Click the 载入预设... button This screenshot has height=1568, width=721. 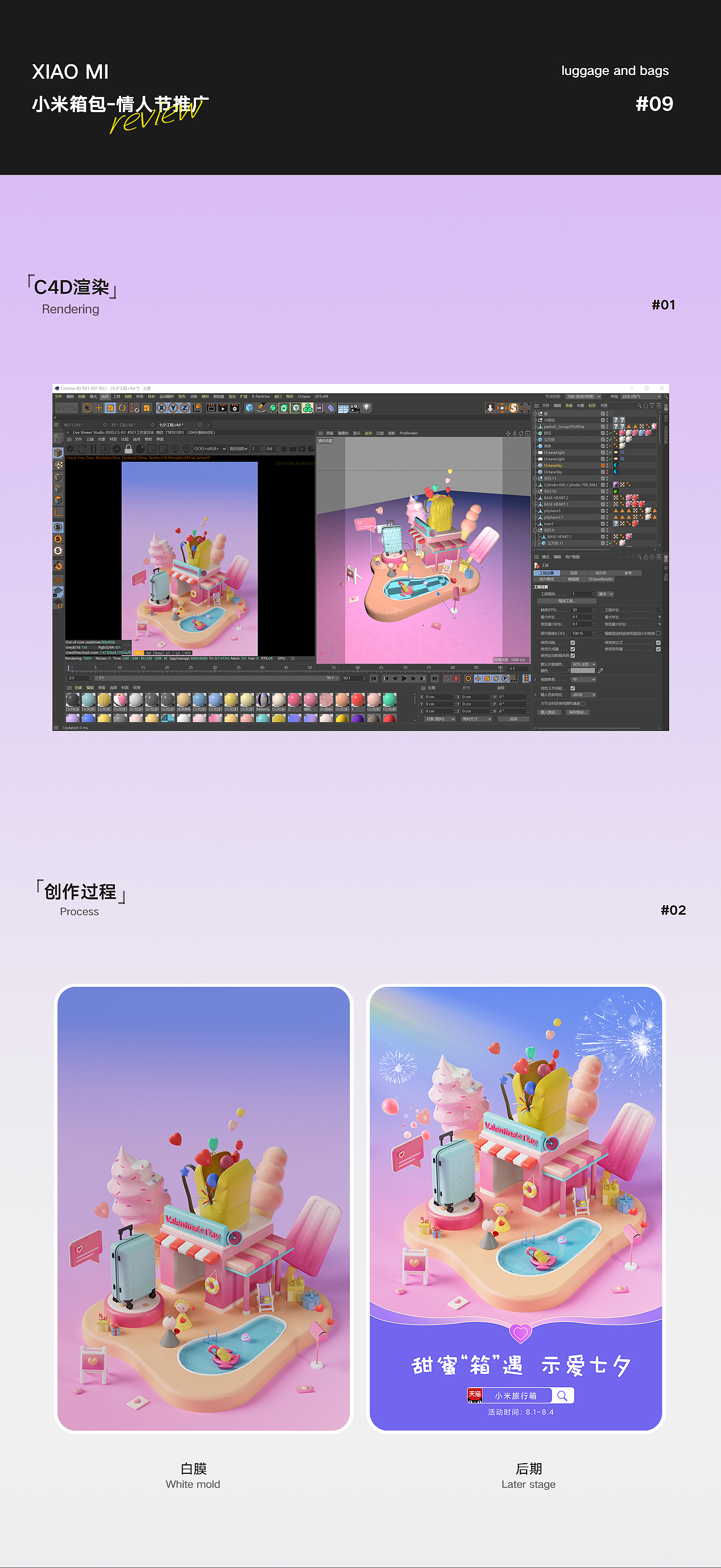[549, 713]
